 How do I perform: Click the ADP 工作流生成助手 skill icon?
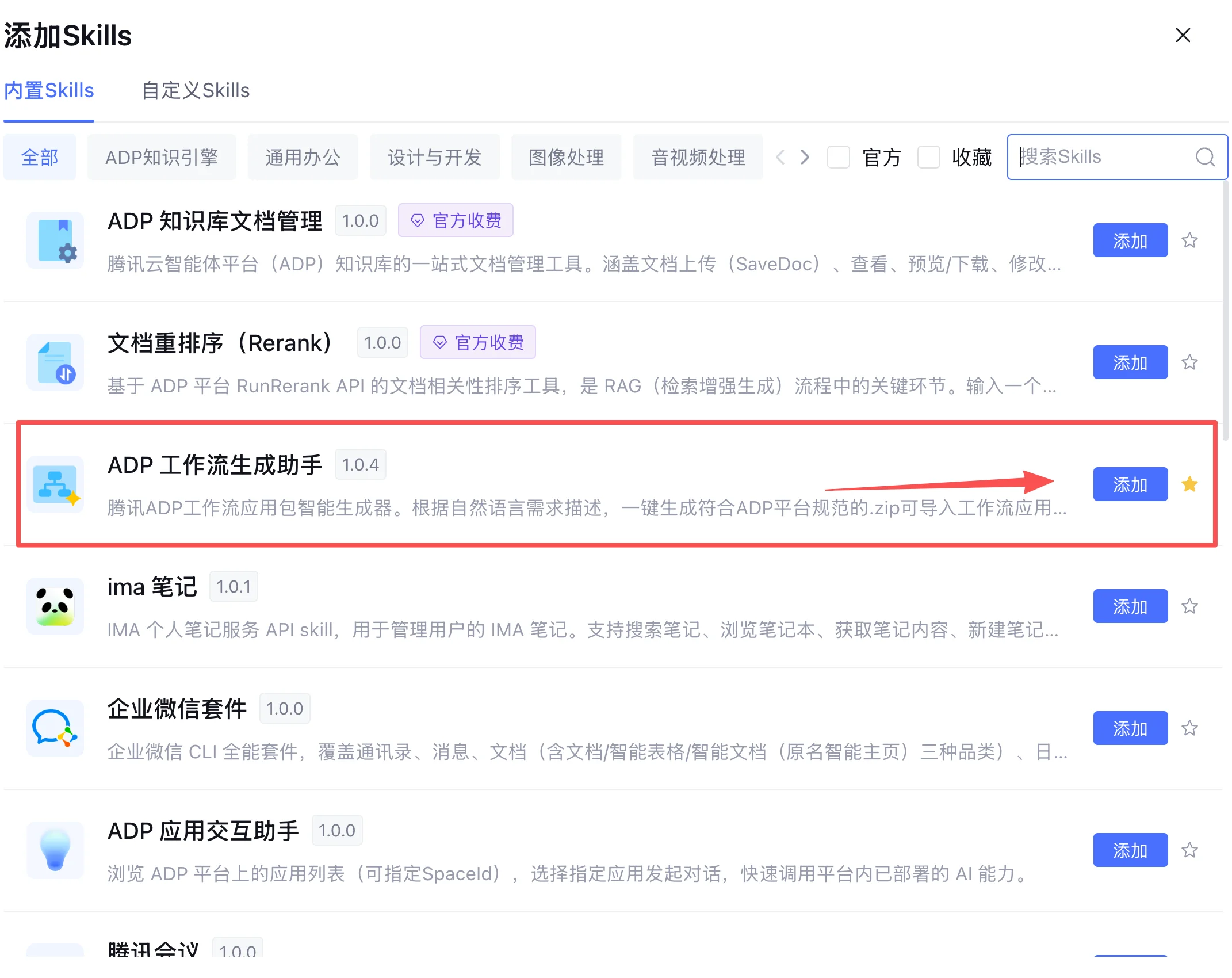55,484
